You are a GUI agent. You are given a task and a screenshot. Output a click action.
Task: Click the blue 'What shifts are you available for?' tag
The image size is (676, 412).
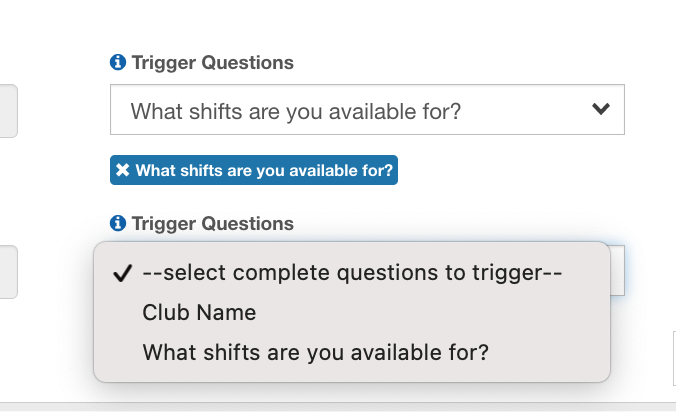click(264, 171)
